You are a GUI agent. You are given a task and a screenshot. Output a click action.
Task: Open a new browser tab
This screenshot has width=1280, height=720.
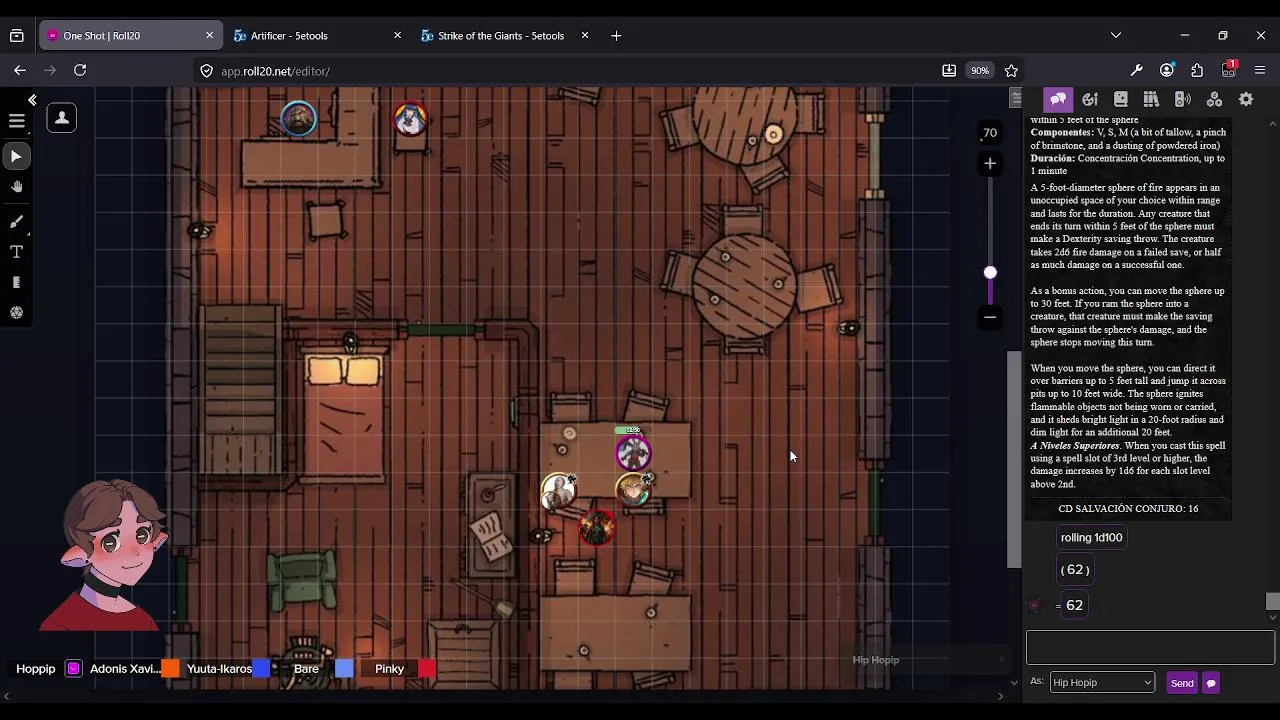click(x=616, y=35)
